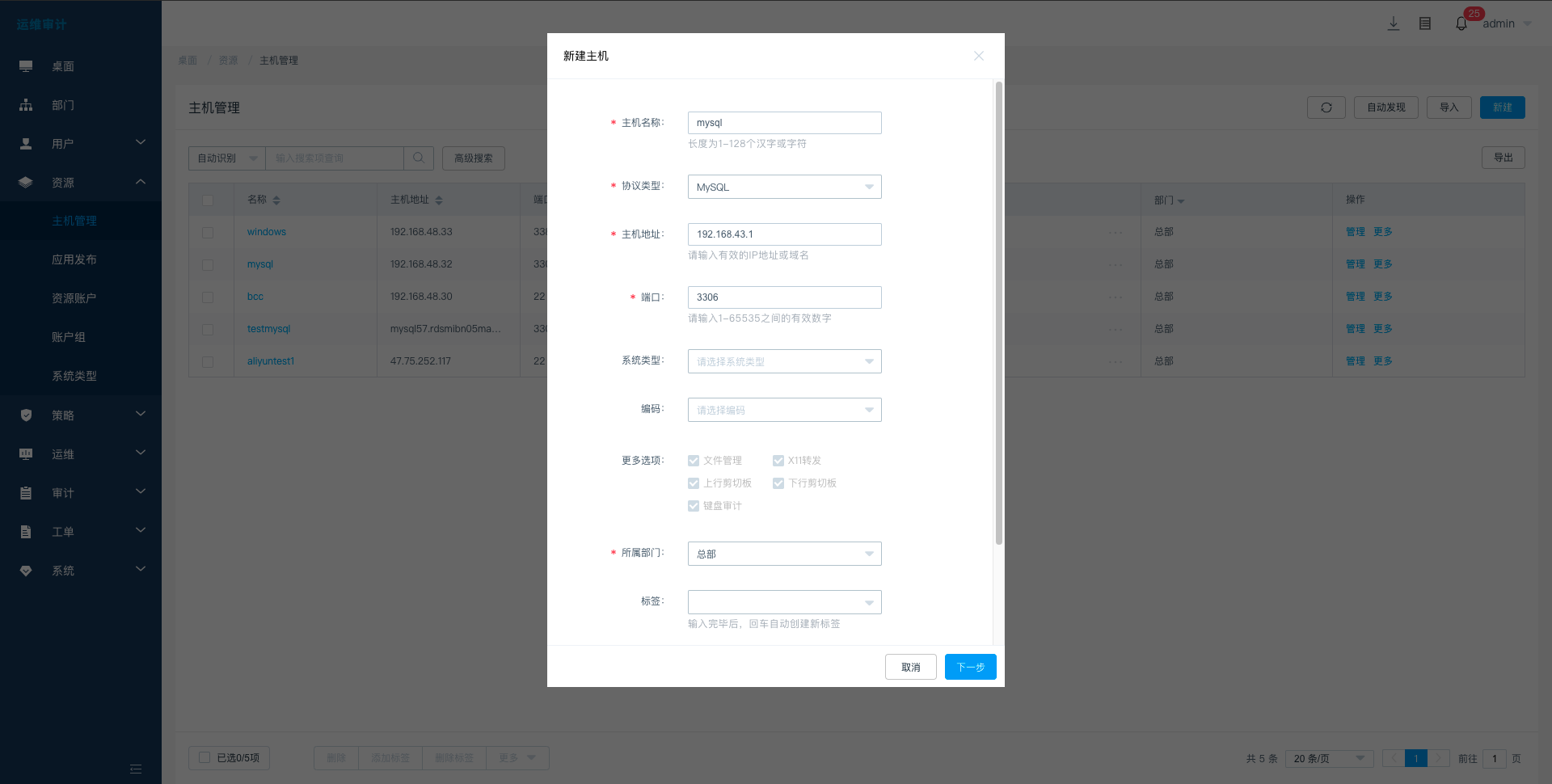Click the refresh button in host management
1552x784 pixels.
click(1326, 107)
